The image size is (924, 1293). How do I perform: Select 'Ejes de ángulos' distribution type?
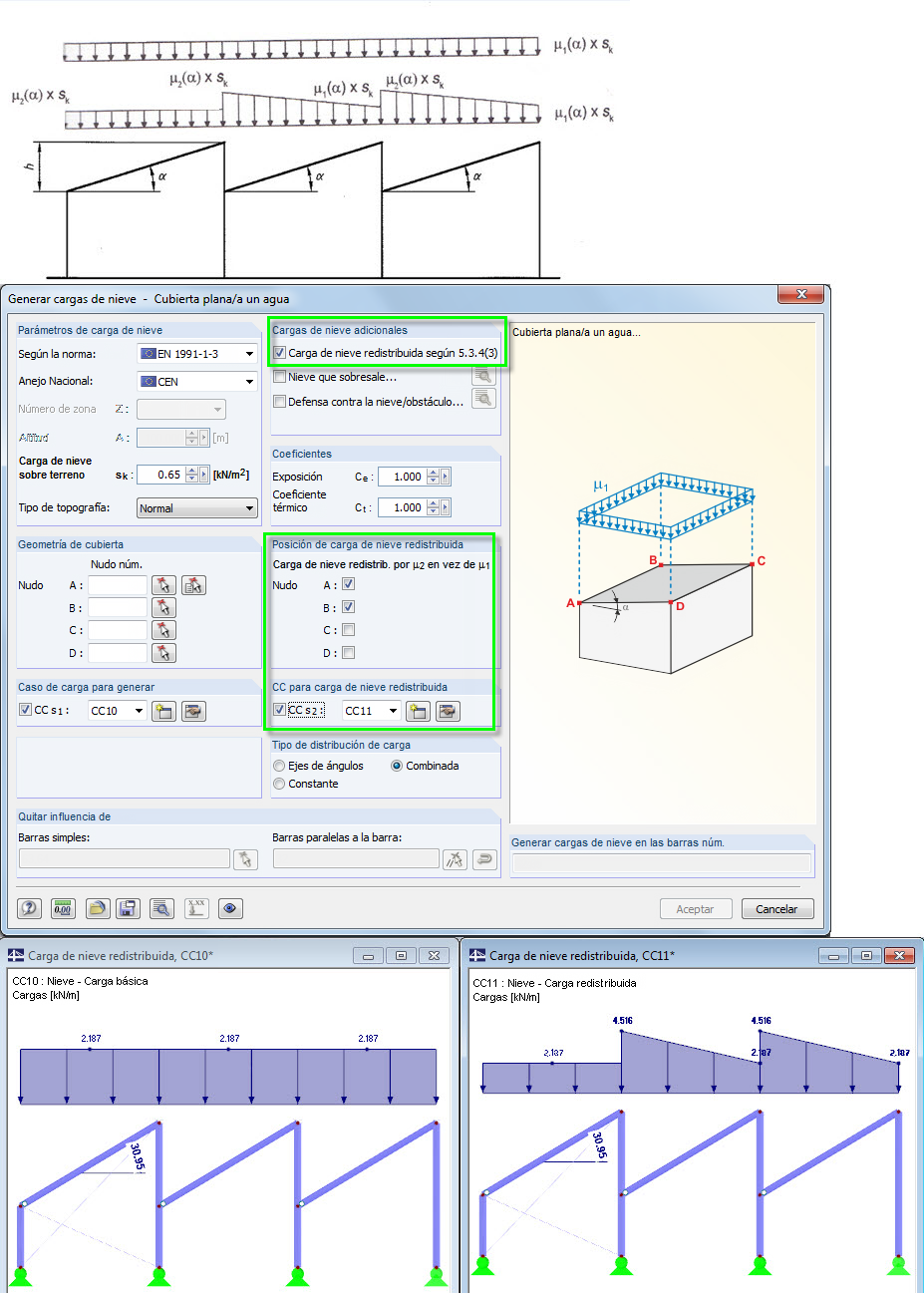(x=279, y=766)
